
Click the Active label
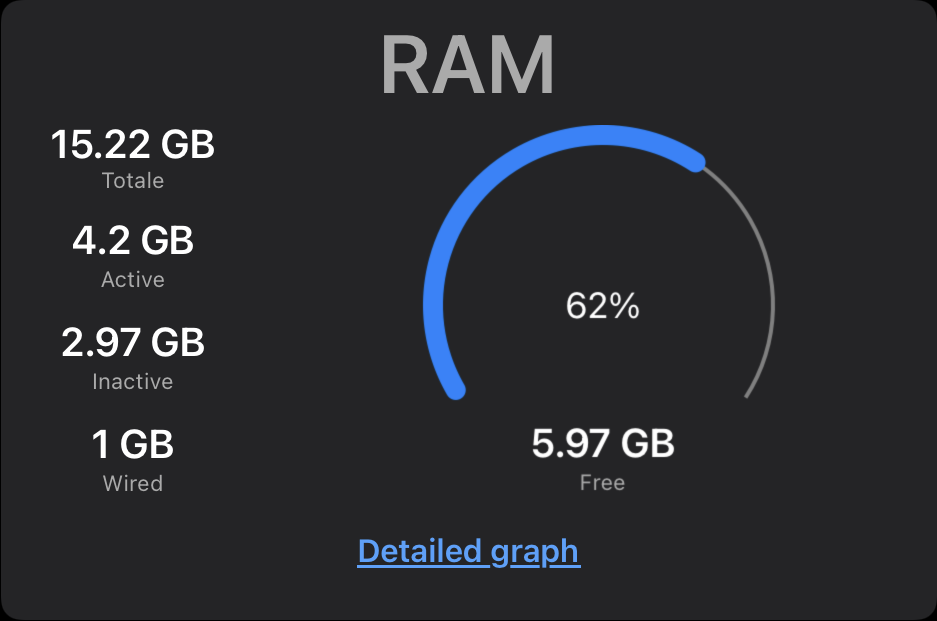pyautogui.click(x=133, y=280)
